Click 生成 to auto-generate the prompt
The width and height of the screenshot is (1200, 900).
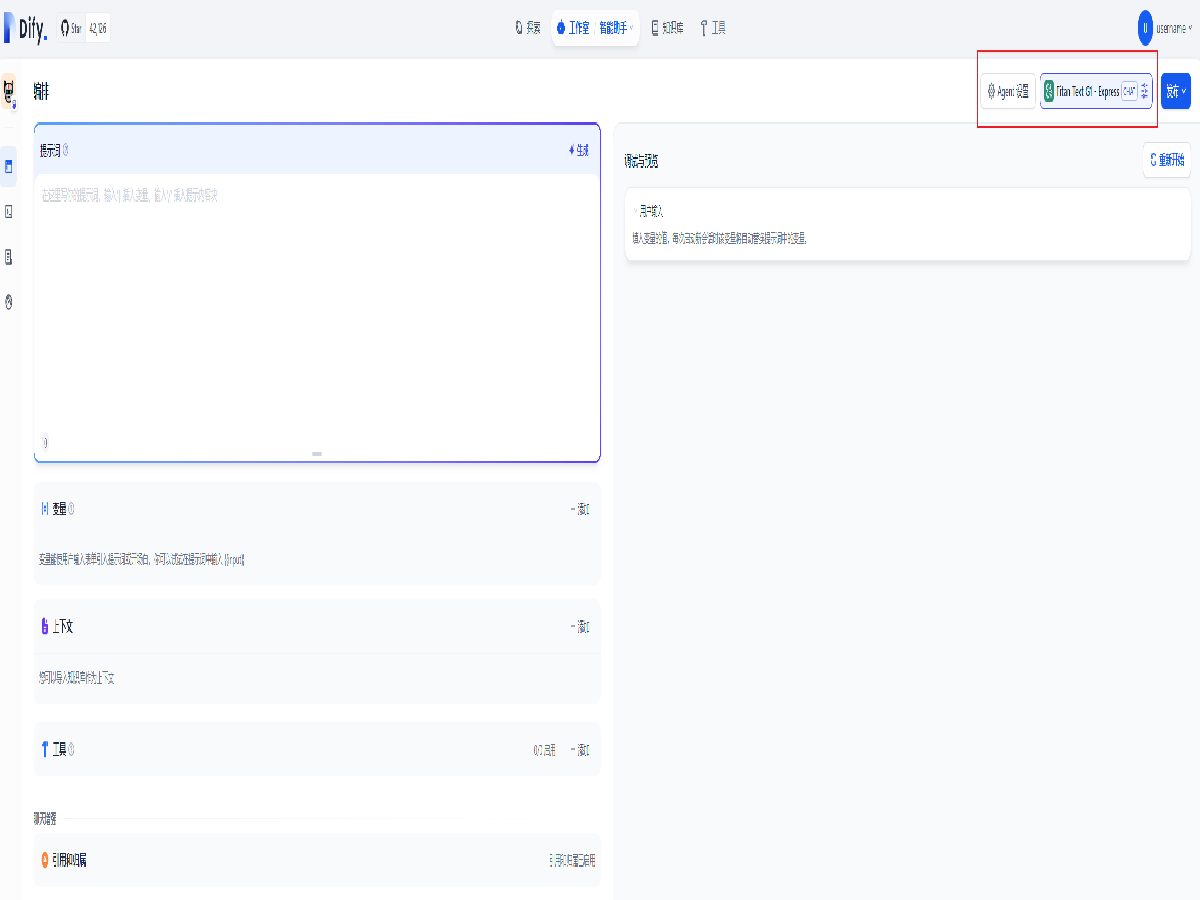tap(579, 151)
